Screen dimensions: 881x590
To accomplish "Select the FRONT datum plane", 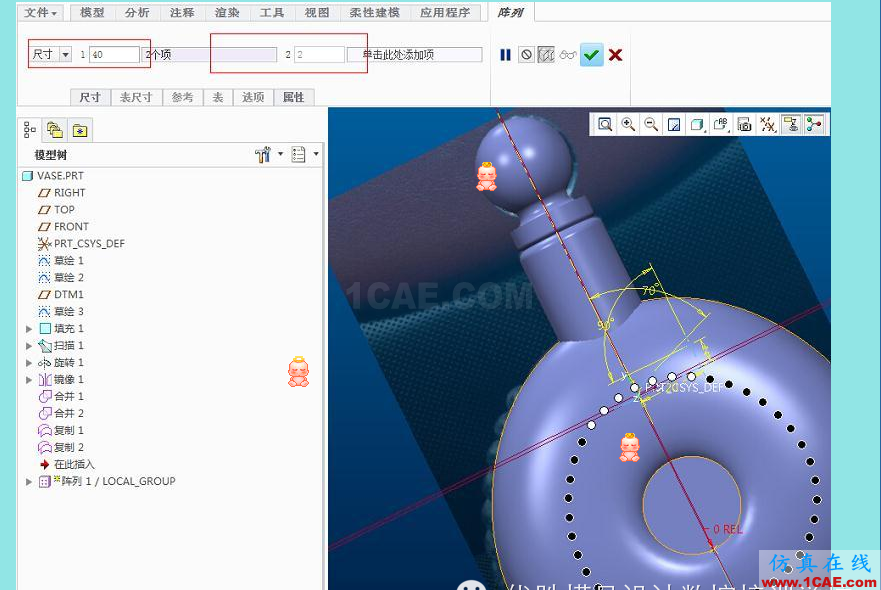I will click(71, 226).
